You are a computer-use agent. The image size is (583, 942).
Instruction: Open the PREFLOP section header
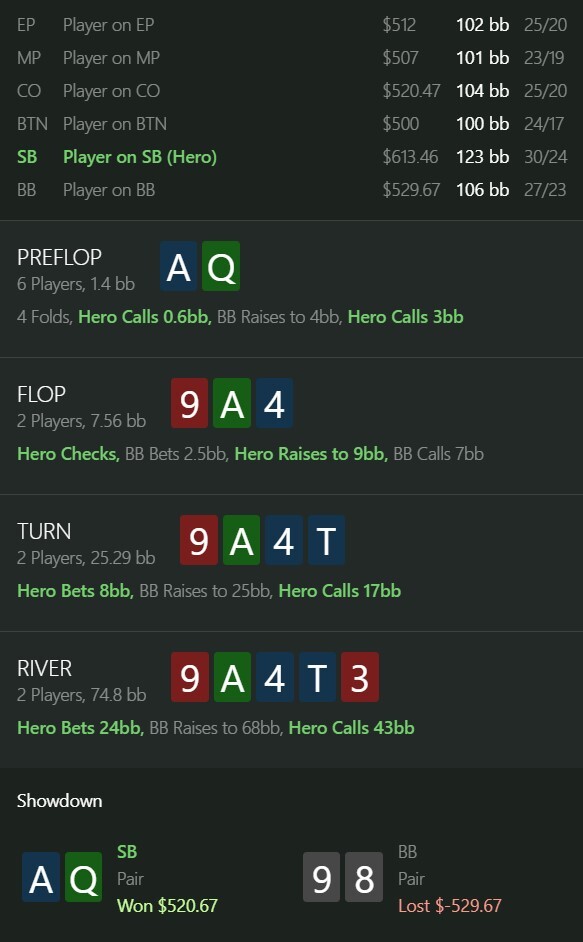coord(59,257)
